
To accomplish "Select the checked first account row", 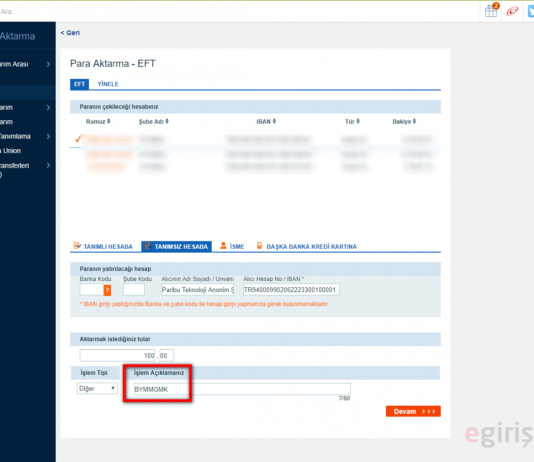I will click(255, 139).
